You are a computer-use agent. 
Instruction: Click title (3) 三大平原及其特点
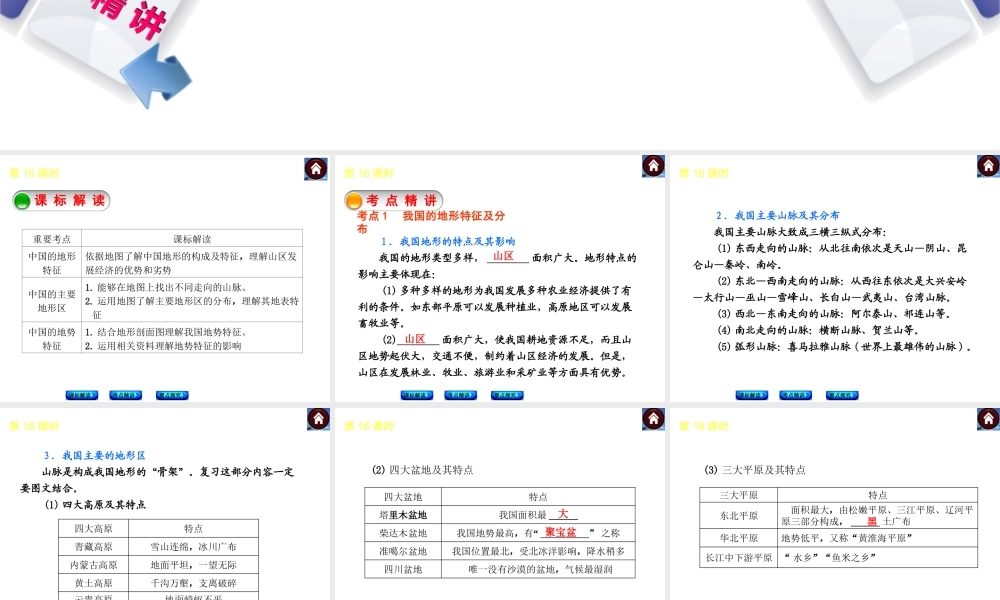(x=754, y=470)
